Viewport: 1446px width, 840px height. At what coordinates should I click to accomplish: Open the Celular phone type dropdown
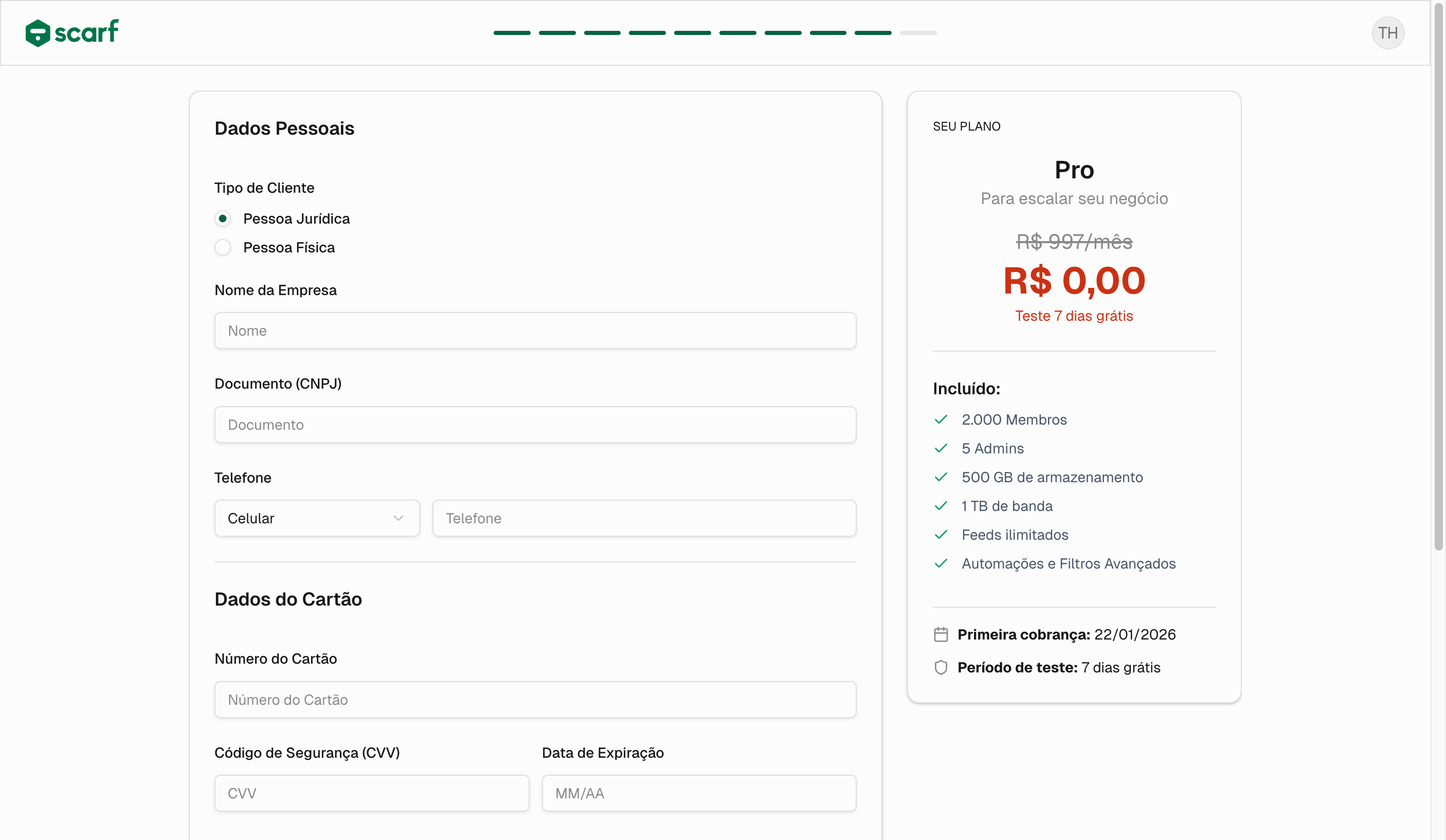[316, 518]
